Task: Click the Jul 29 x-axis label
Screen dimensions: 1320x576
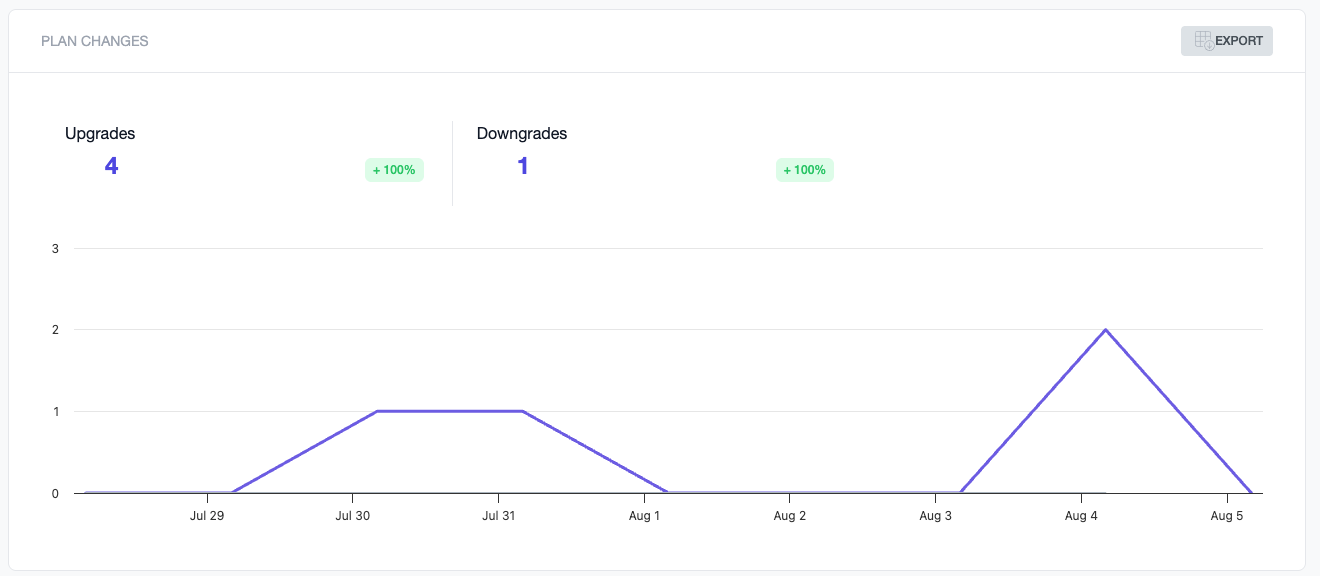Action: click(x=205, y=516)
